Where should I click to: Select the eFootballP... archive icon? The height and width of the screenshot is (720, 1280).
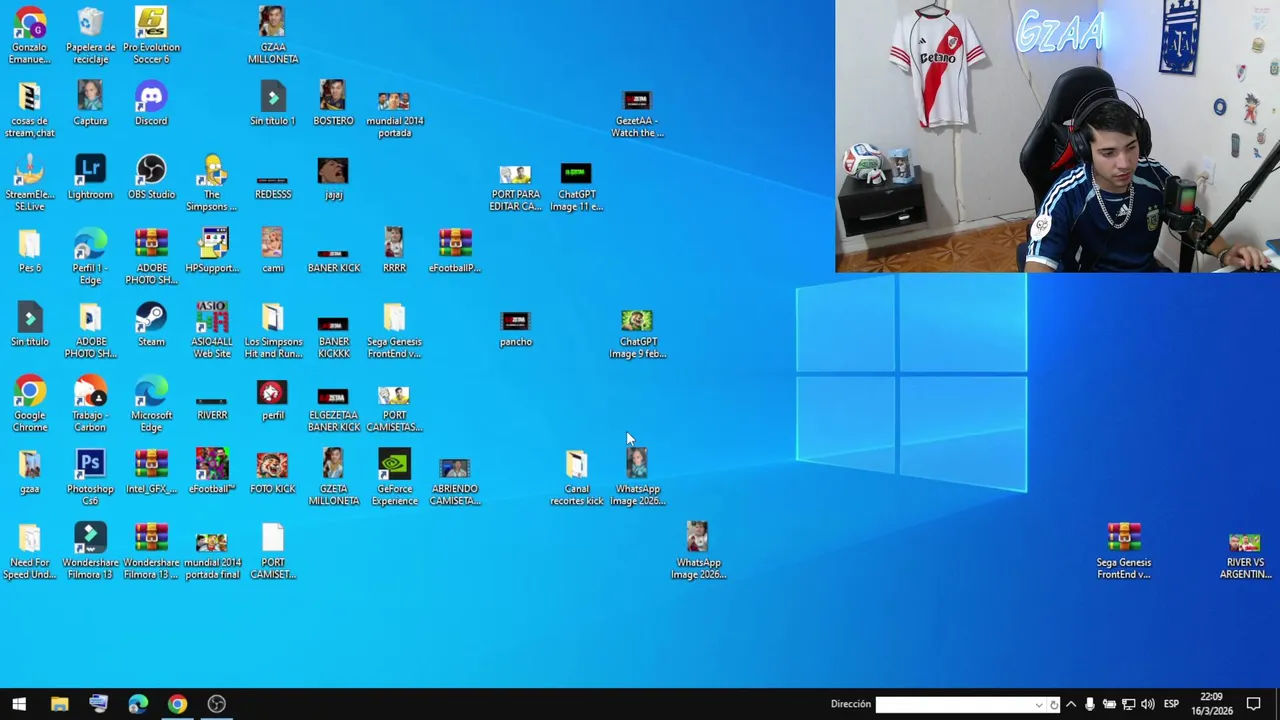[455, 251]
